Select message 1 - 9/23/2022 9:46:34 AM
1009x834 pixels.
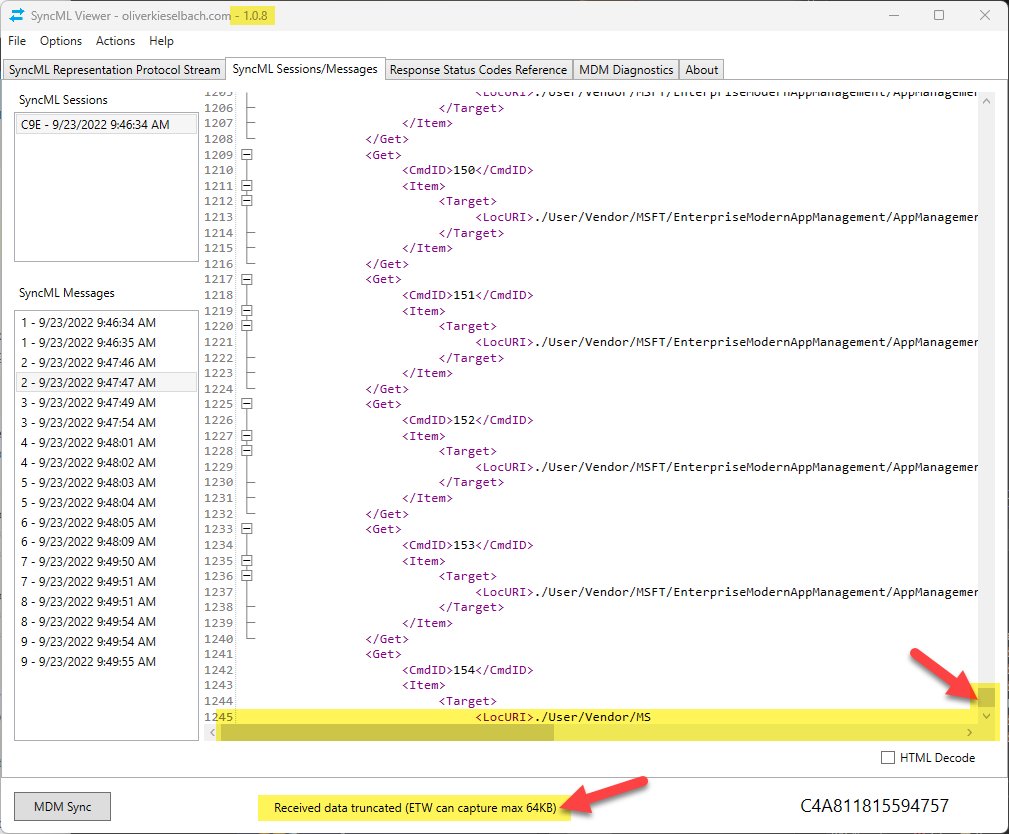tap(106, 322)
